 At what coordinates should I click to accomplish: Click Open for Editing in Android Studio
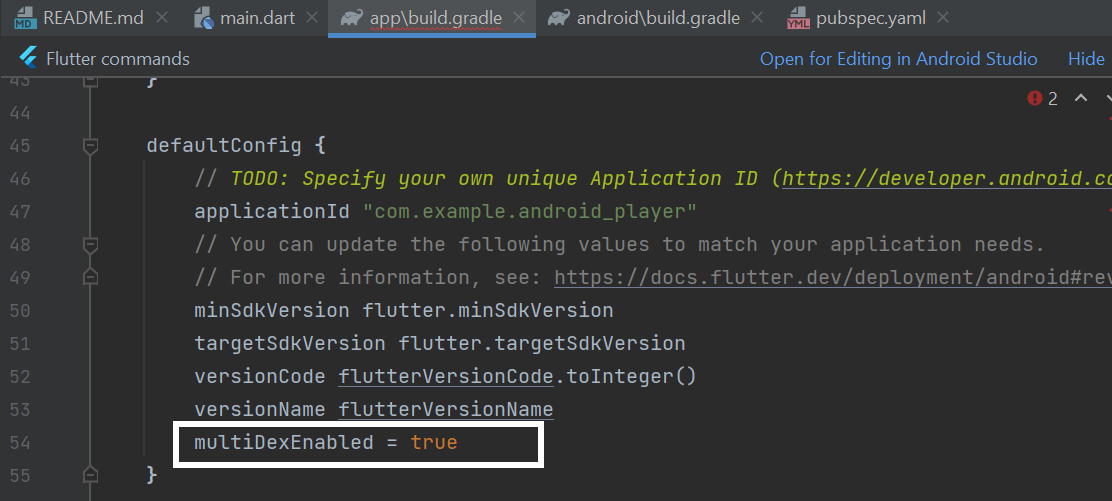pyautogui.click(x=898, y=59)
